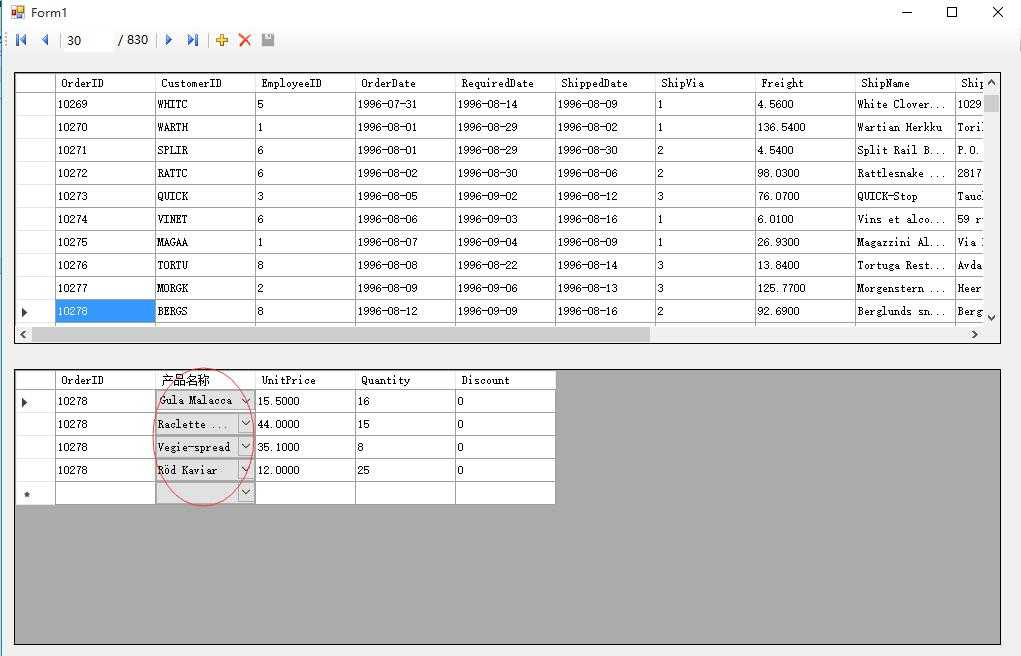Minimize the Form1 window

coord(907,12)
